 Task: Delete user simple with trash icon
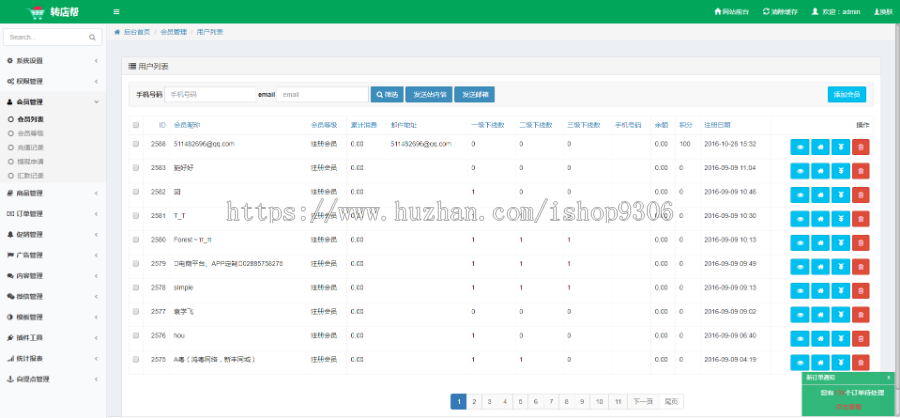[860, 291]
